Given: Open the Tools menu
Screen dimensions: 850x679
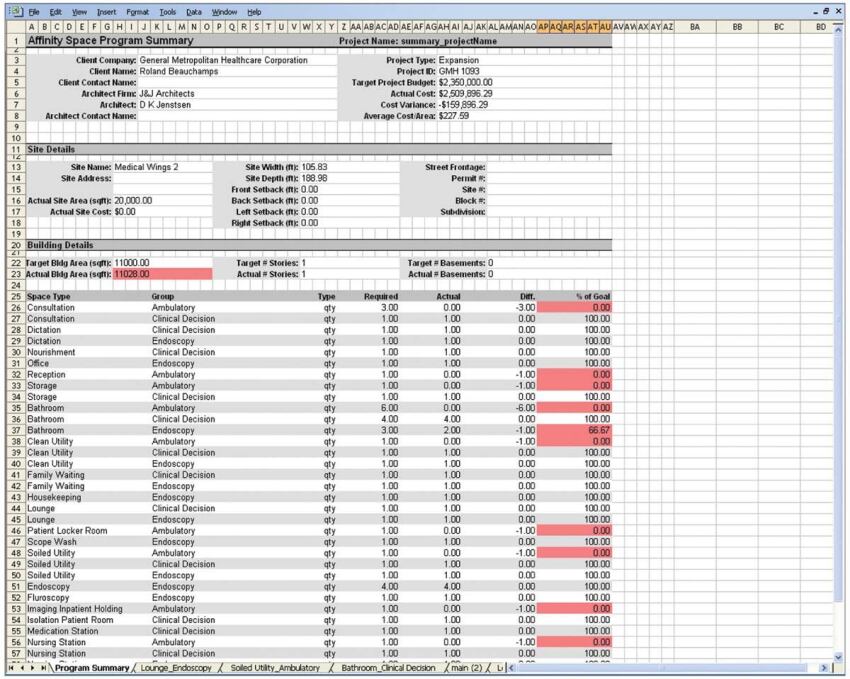Looking at the screenshot, I should click(168, 12).
